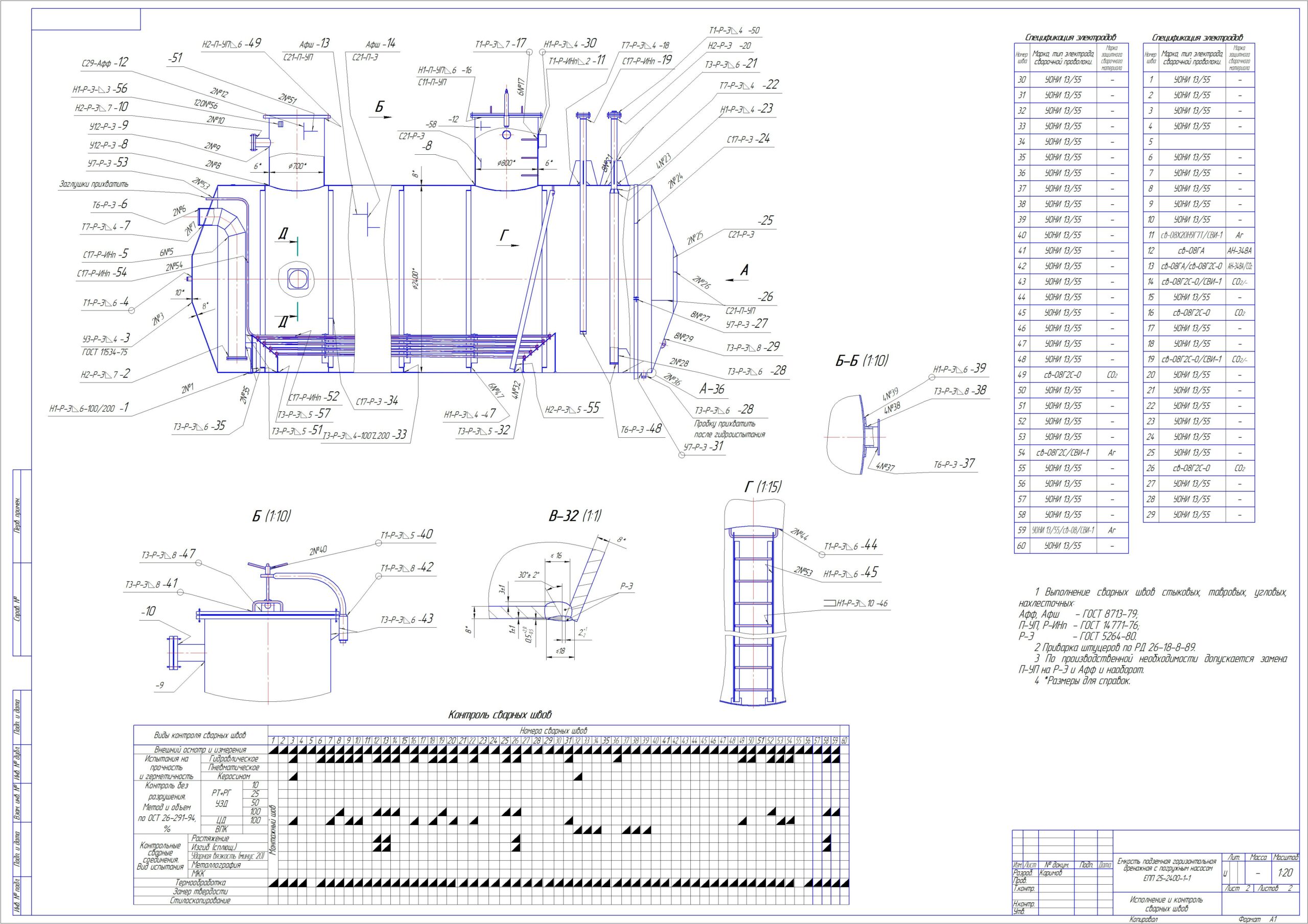Select header 'Номера сварных швов'

point(554,730)
